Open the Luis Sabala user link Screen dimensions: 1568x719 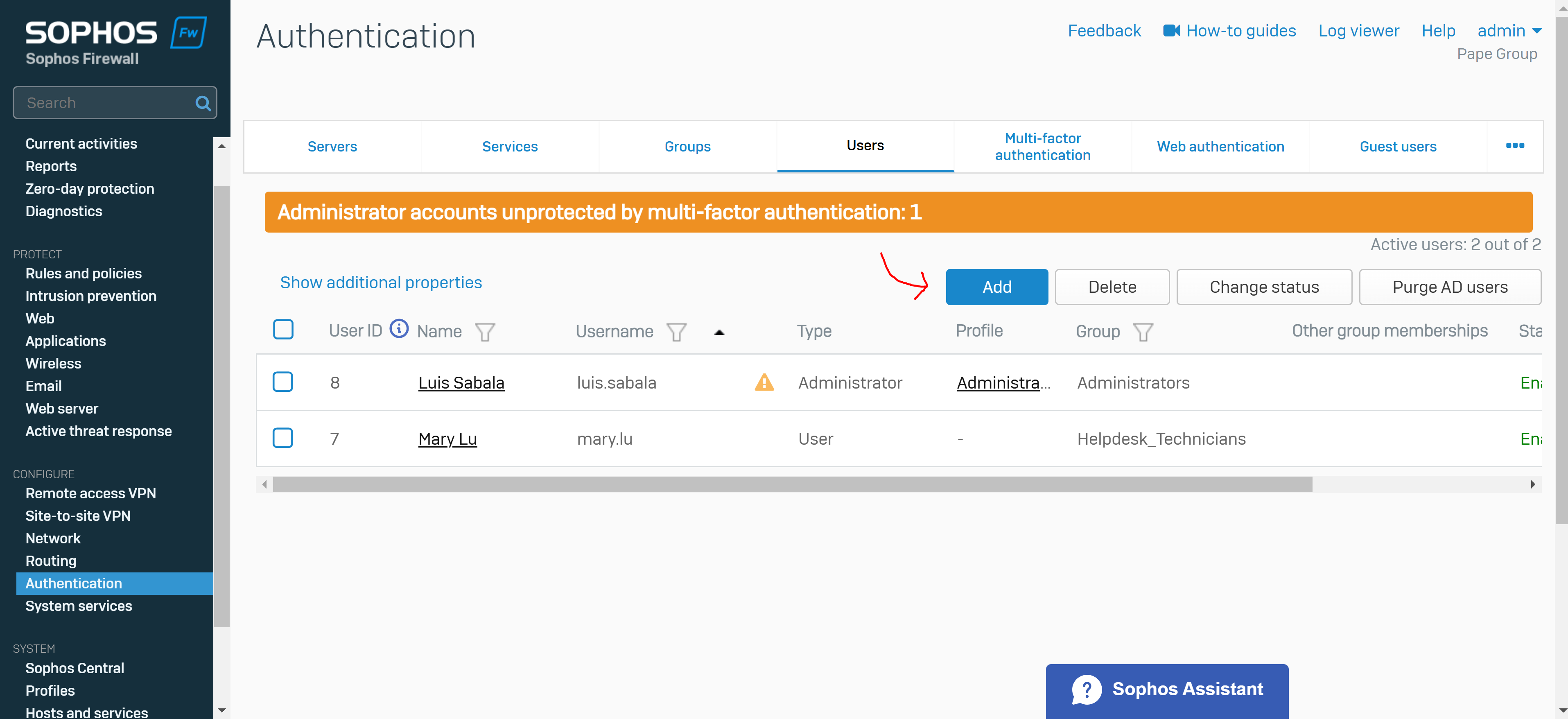[x=461, y=382]
